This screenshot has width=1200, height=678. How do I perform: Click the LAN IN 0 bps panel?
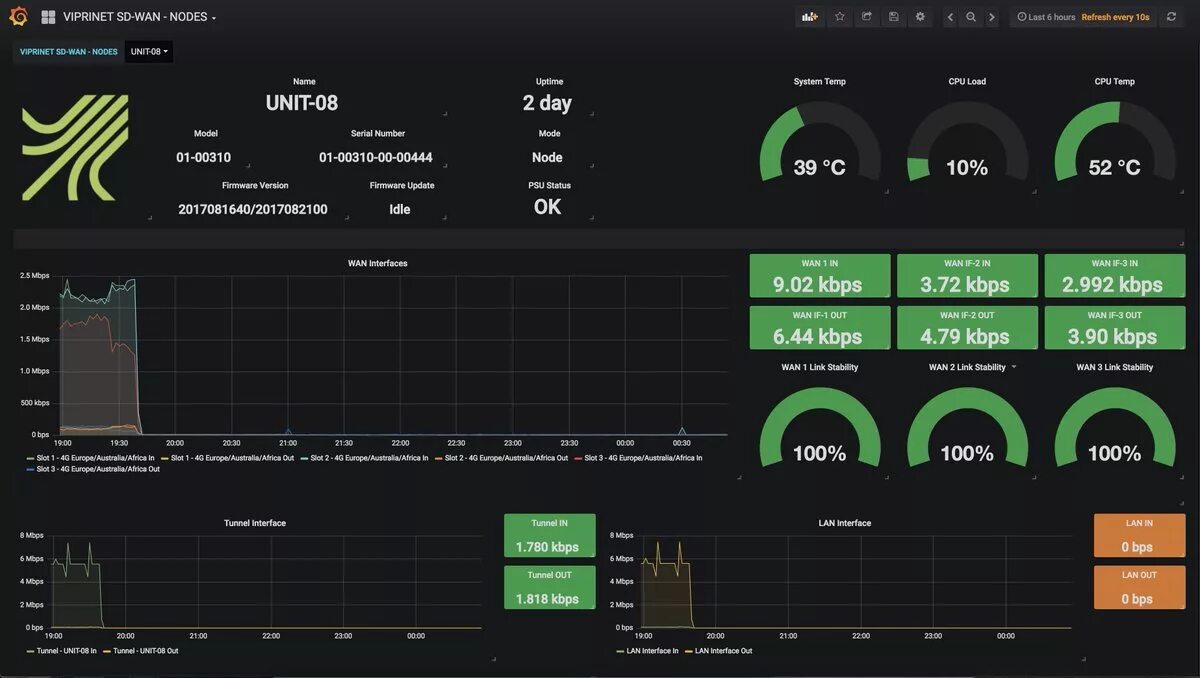coord(1139,536)
